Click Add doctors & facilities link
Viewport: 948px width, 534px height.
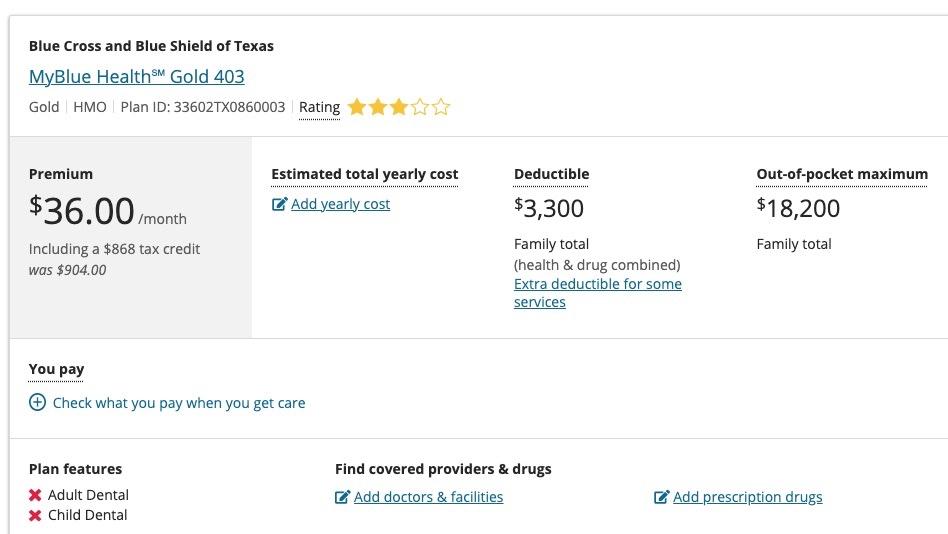[428, 497]
